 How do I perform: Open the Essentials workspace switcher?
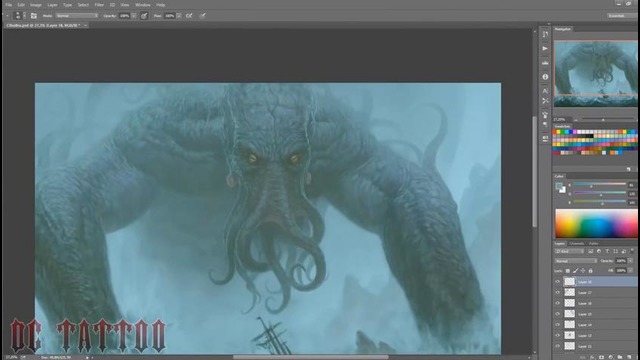622,16
